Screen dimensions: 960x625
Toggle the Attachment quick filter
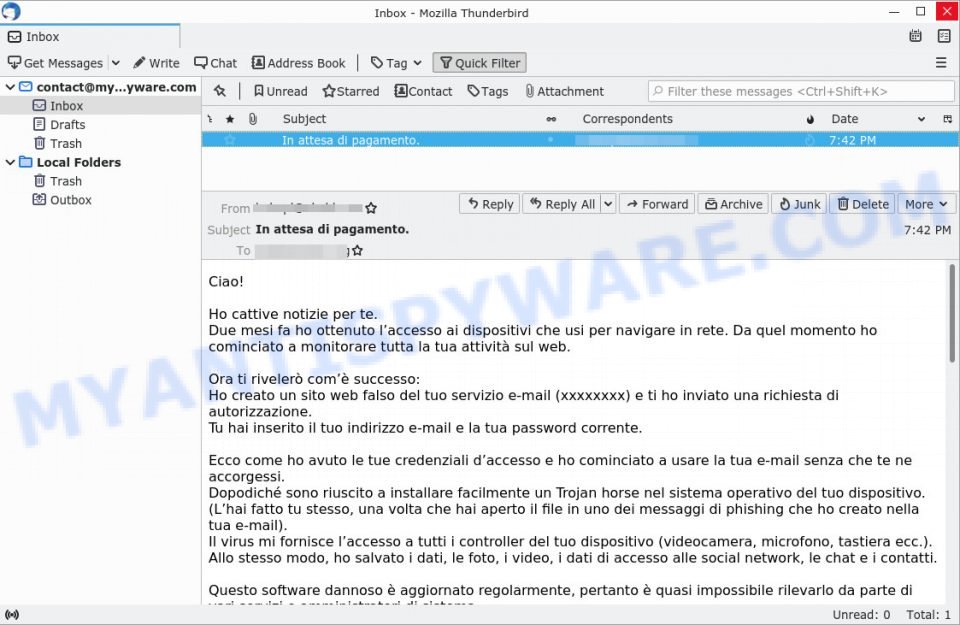coord(564,91)
